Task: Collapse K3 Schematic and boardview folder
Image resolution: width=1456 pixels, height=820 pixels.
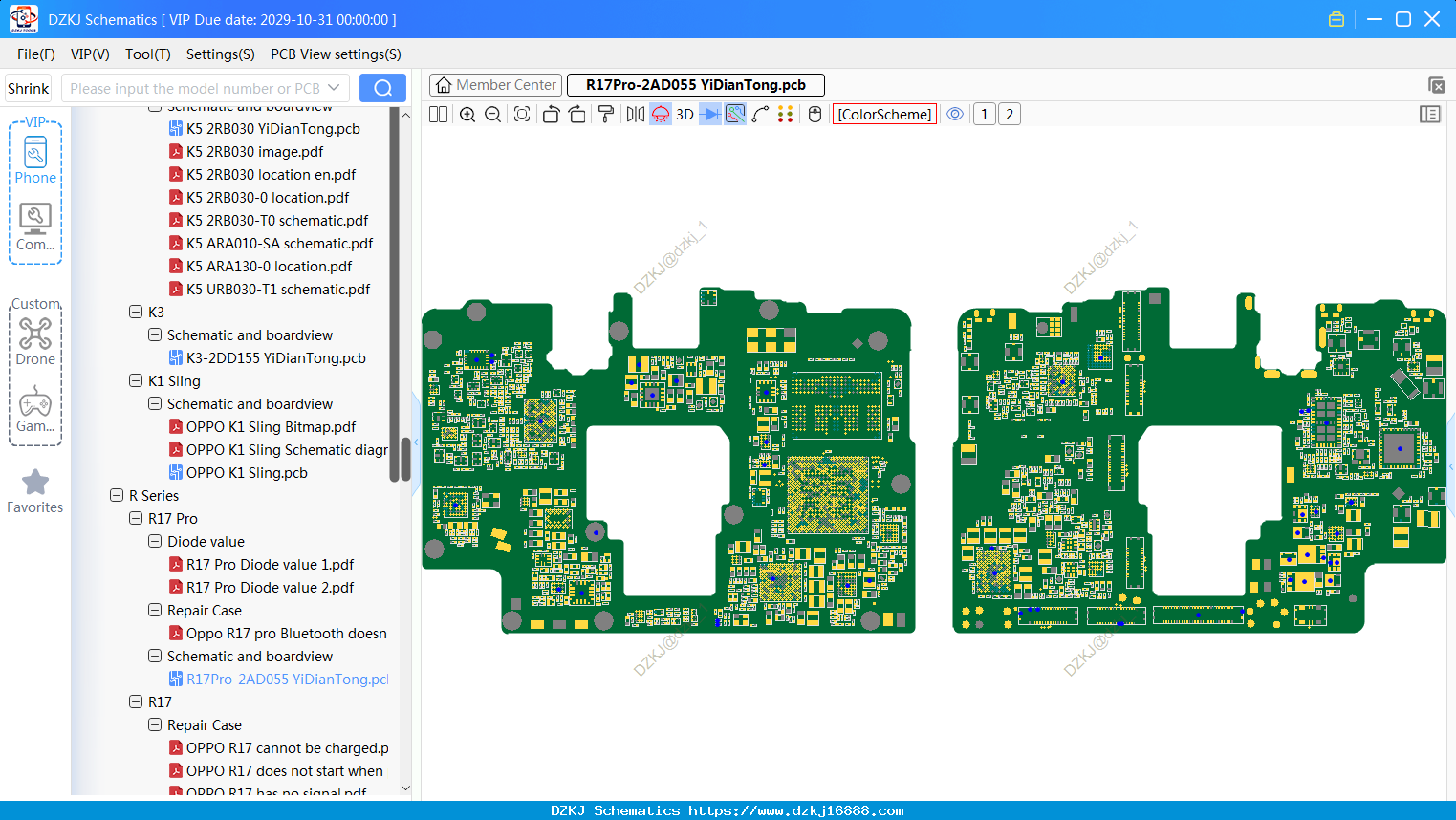Action: point(155,335)
